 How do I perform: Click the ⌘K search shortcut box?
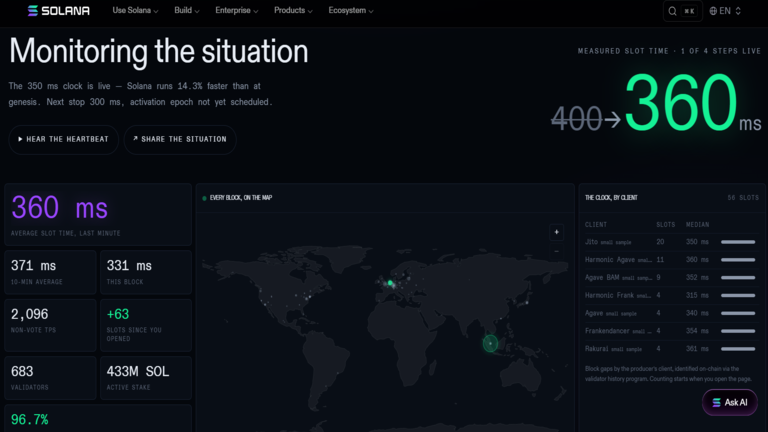pyautogui.click(x=690, y=11)
